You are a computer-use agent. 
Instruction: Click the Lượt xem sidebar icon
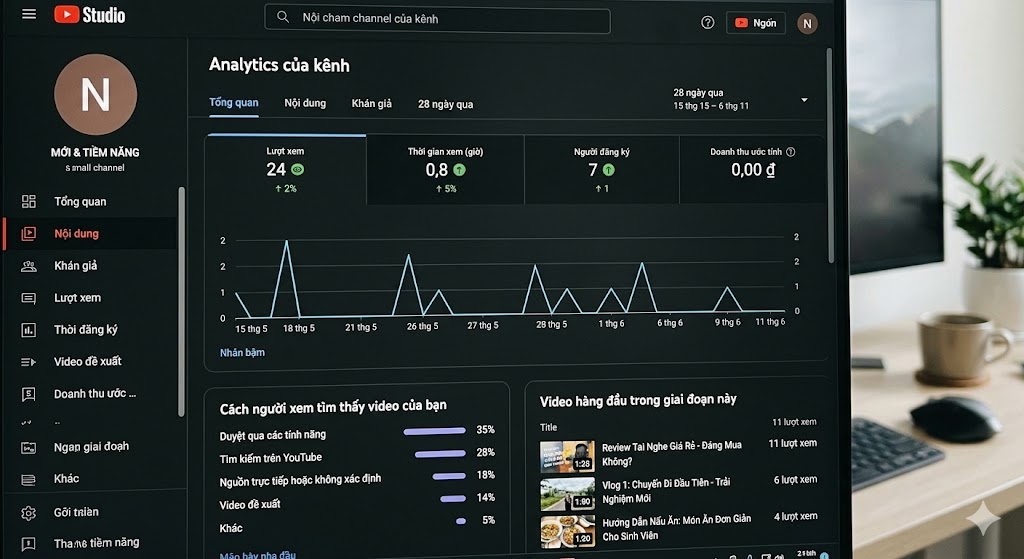click(x=29, y=298)
